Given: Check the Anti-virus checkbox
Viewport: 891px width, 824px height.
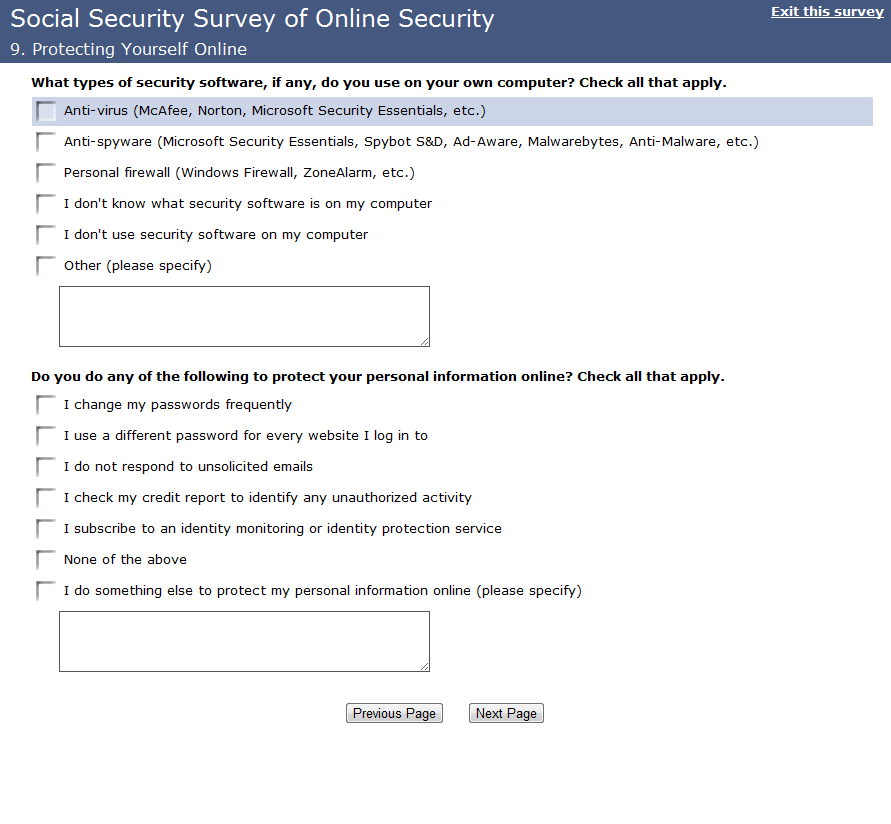Looking at the screenshot, I should [x=46, y=111].
